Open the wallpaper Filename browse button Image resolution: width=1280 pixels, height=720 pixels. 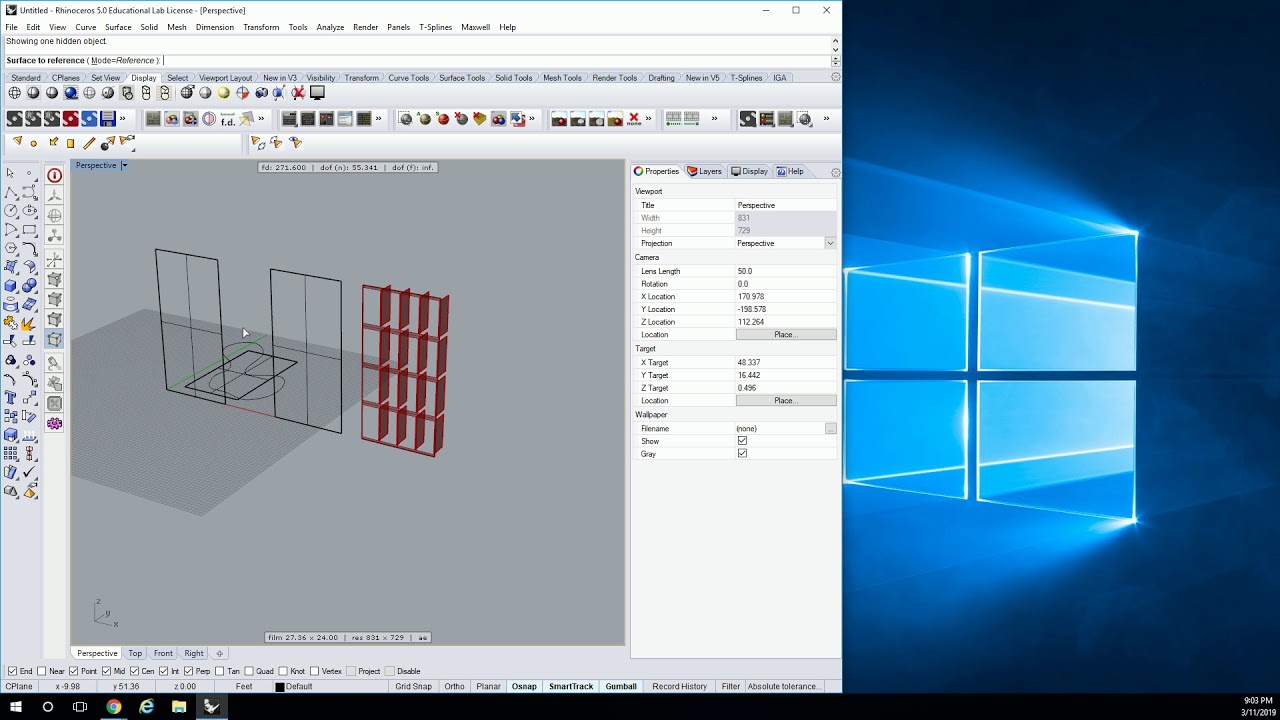pyautogui.click(x=830, y=428)
